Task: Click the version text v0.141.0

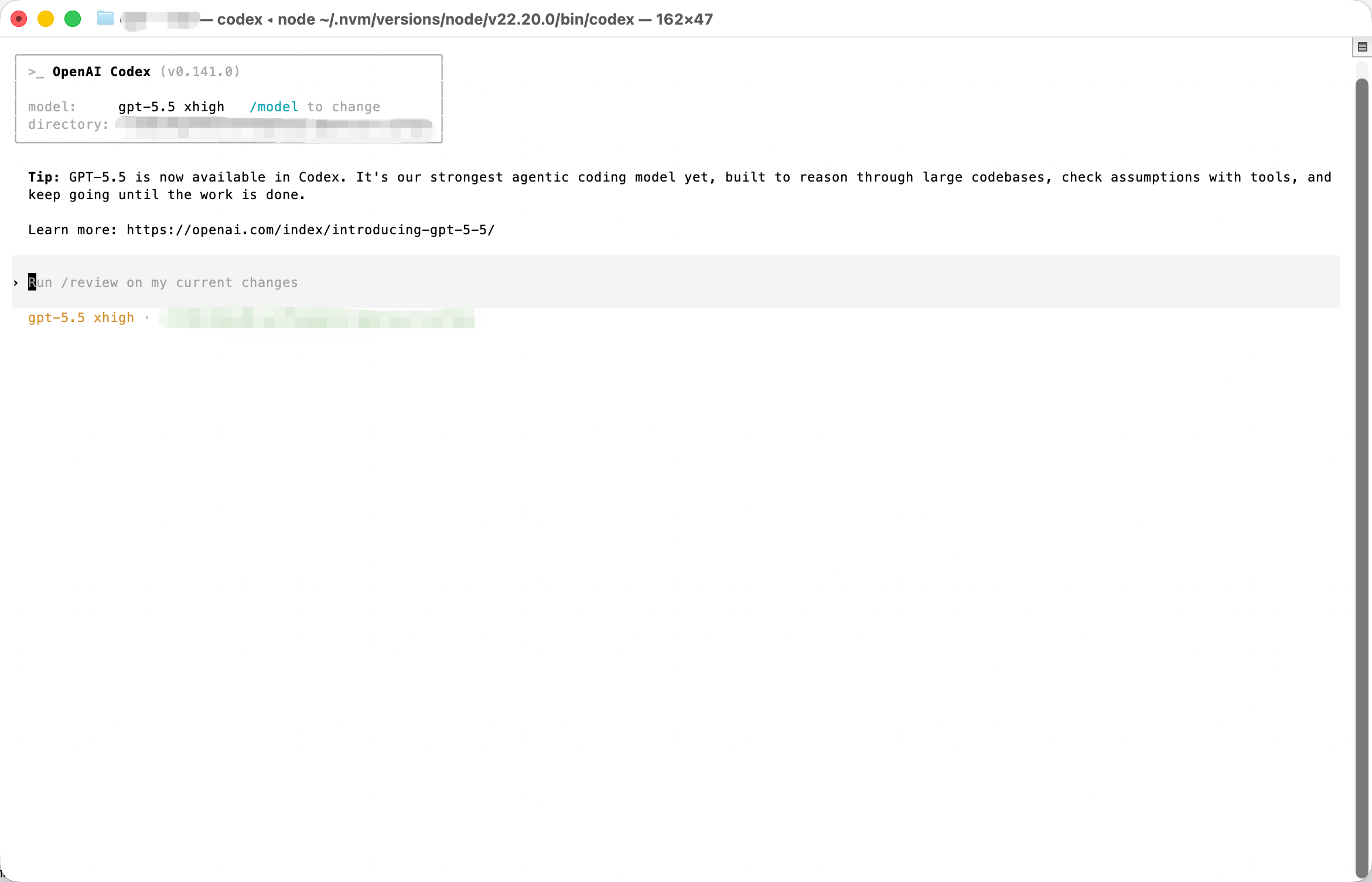Action: [x=200, y=71]
